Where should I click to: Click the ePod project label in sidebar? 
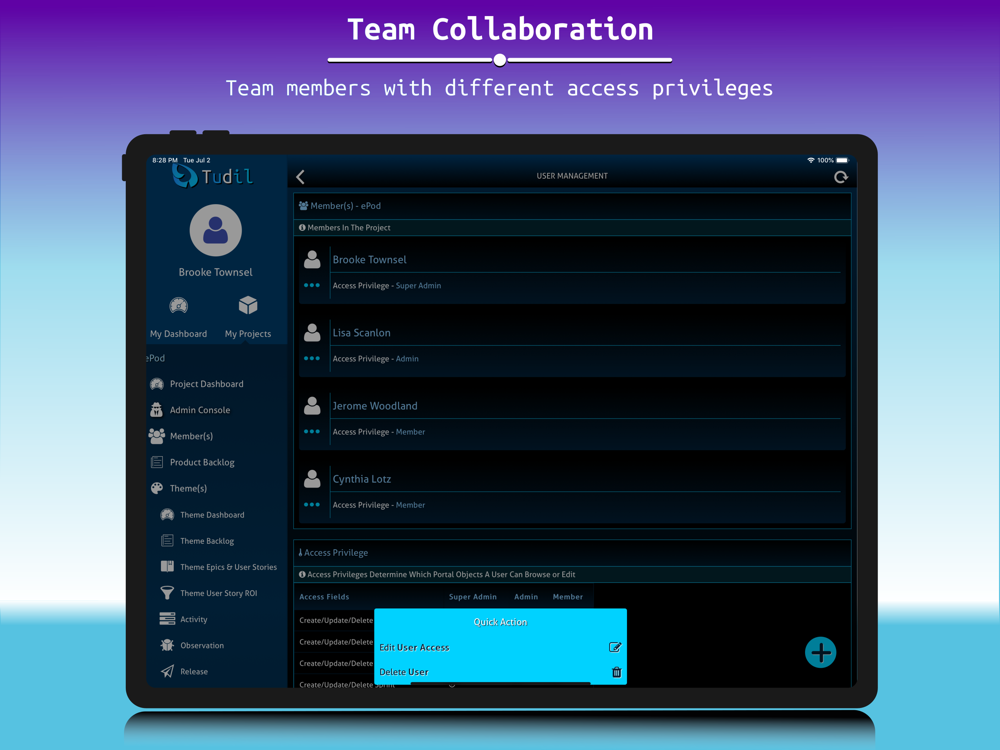click(156, 358)
